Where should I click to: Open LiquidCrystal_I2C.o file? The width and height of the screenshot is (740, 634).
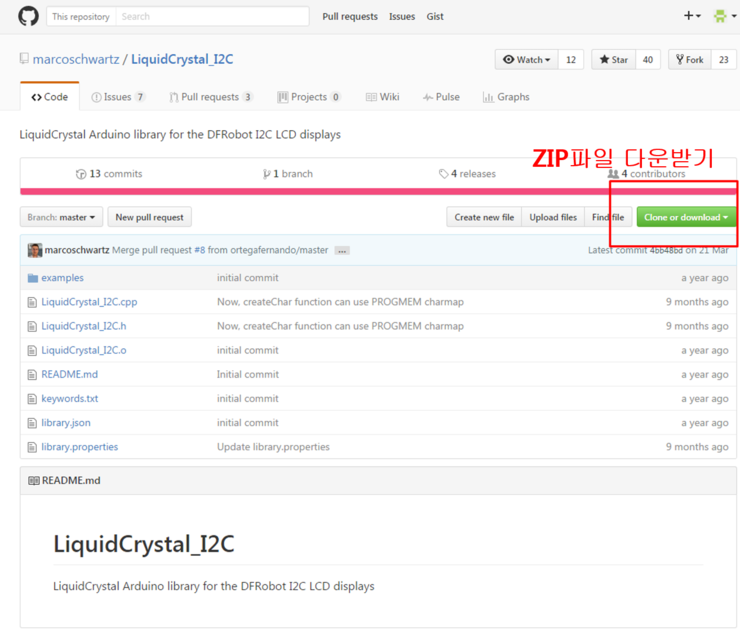pyautogui.click(x=84, y=350)
